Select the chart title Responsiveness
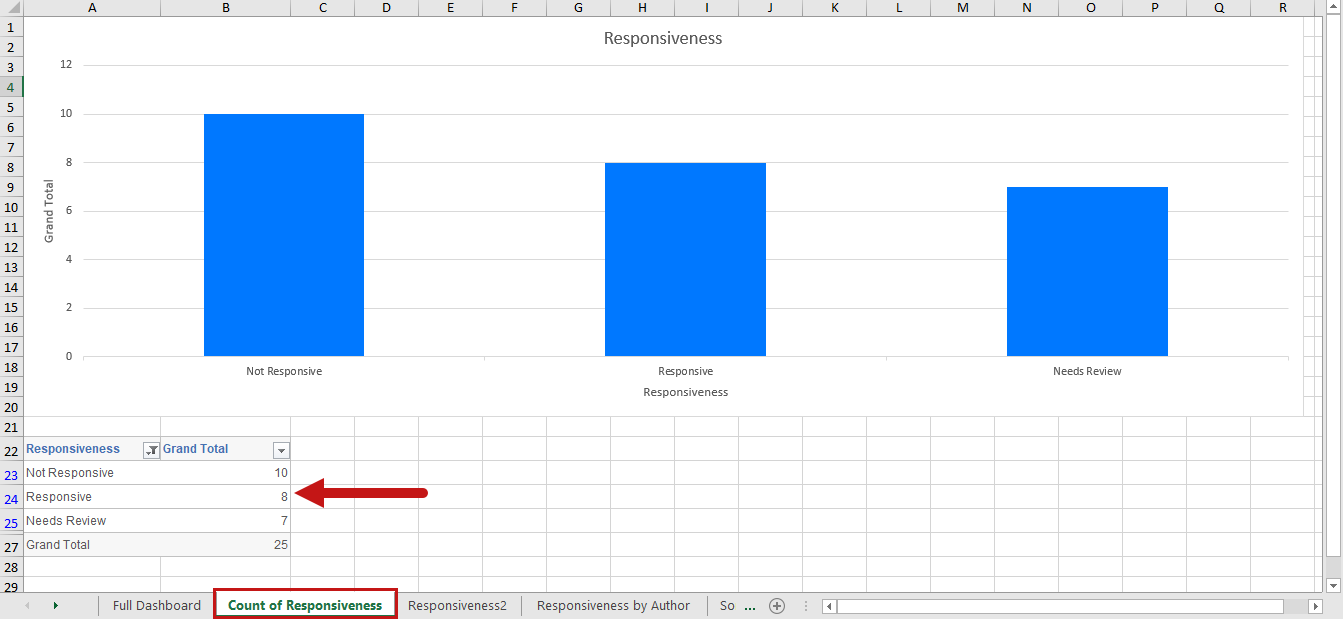 tap(663, 39)
